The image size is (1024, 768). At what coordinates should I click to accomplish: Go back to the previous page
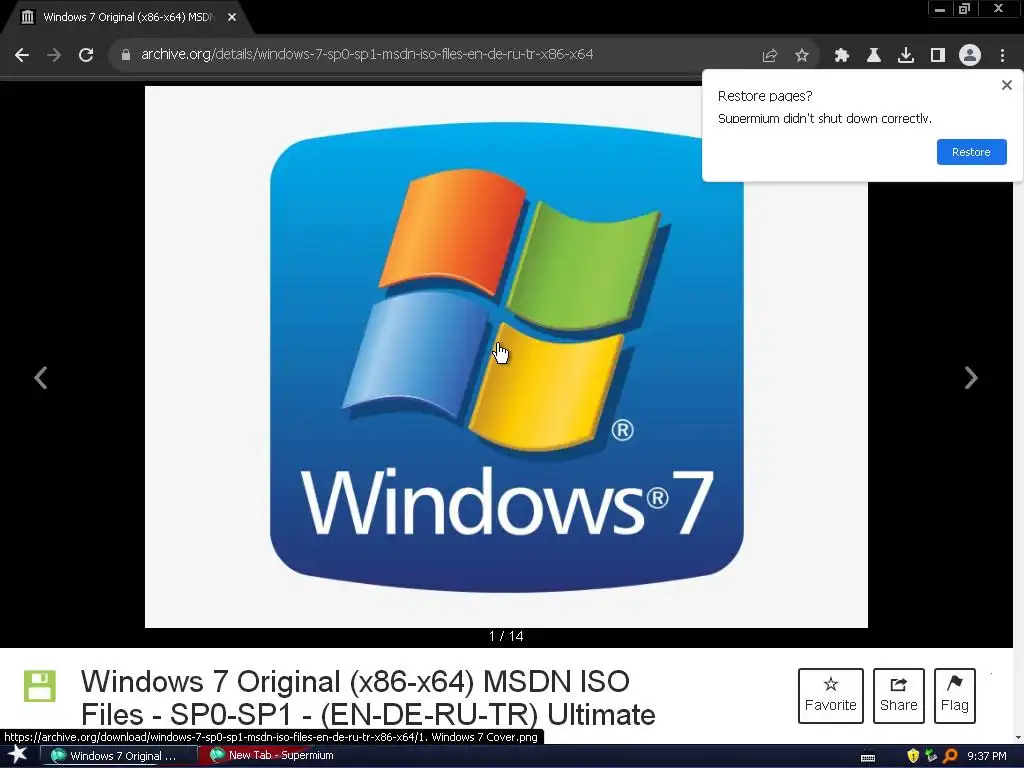(22, 55)
